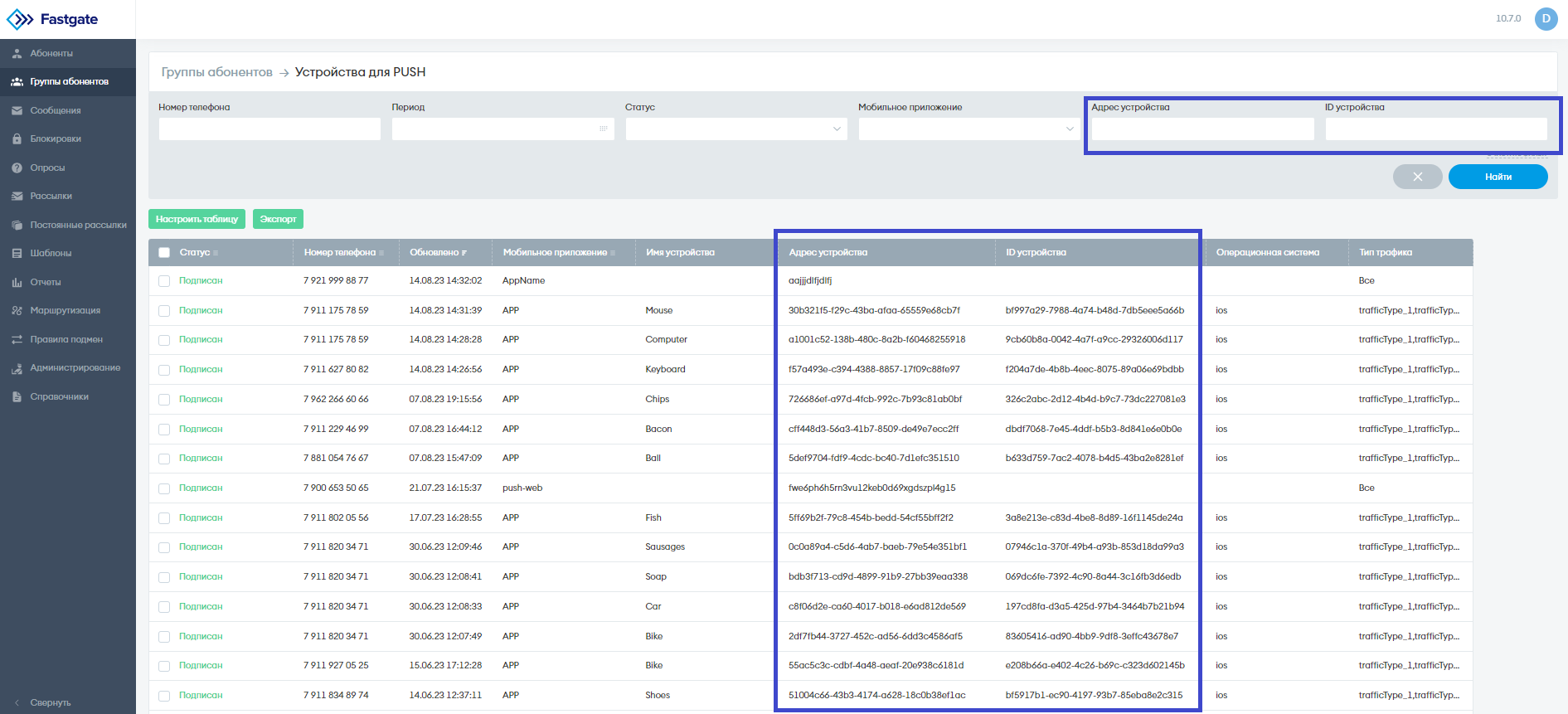
Task: Click the Экспорт button
Action: [x=278, y=219]
